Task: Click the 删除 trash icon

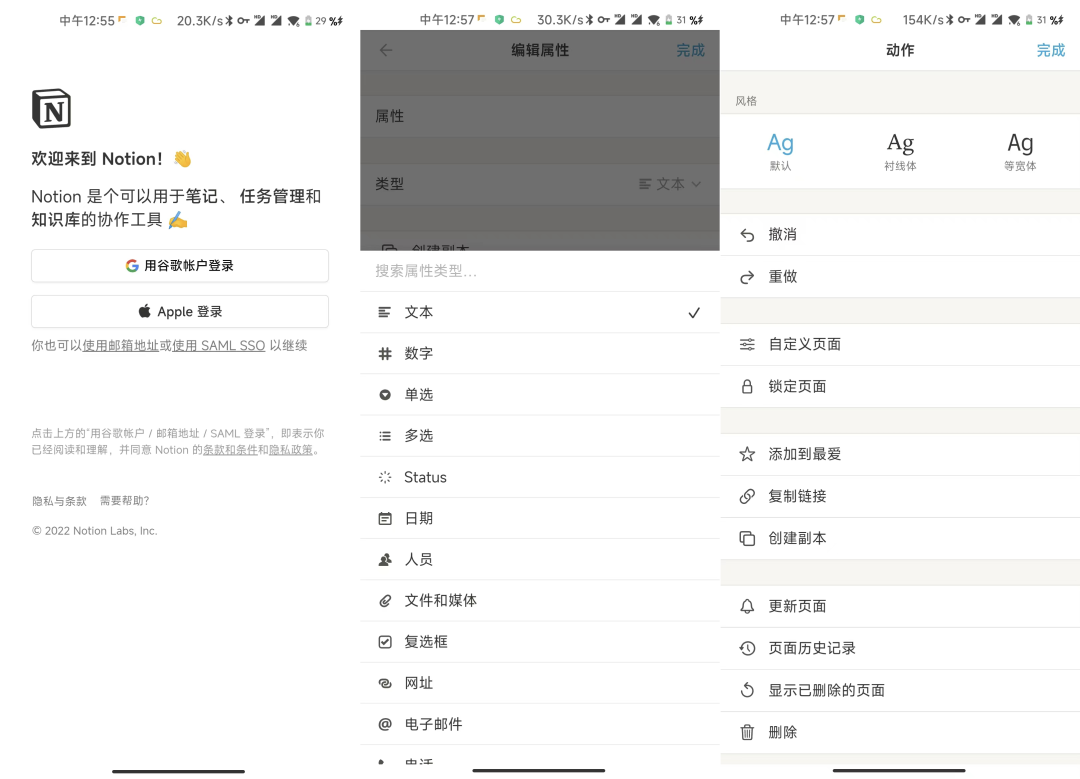Action: (747, 732)
